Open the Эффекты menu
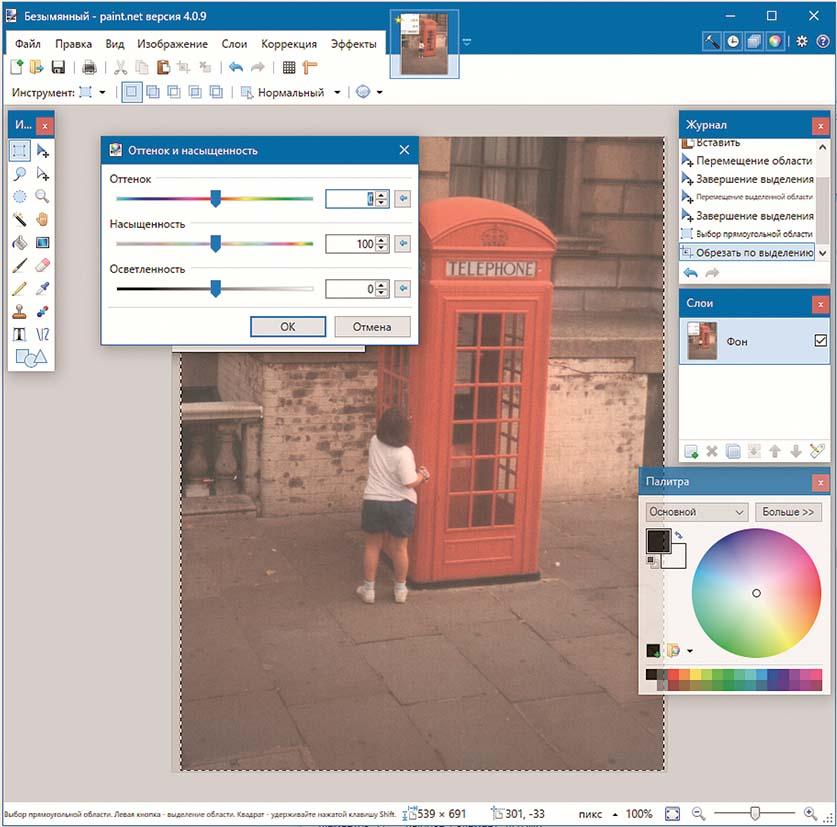Image resolution: width=837 pixels, height=827 pixels. pos(353,44)
